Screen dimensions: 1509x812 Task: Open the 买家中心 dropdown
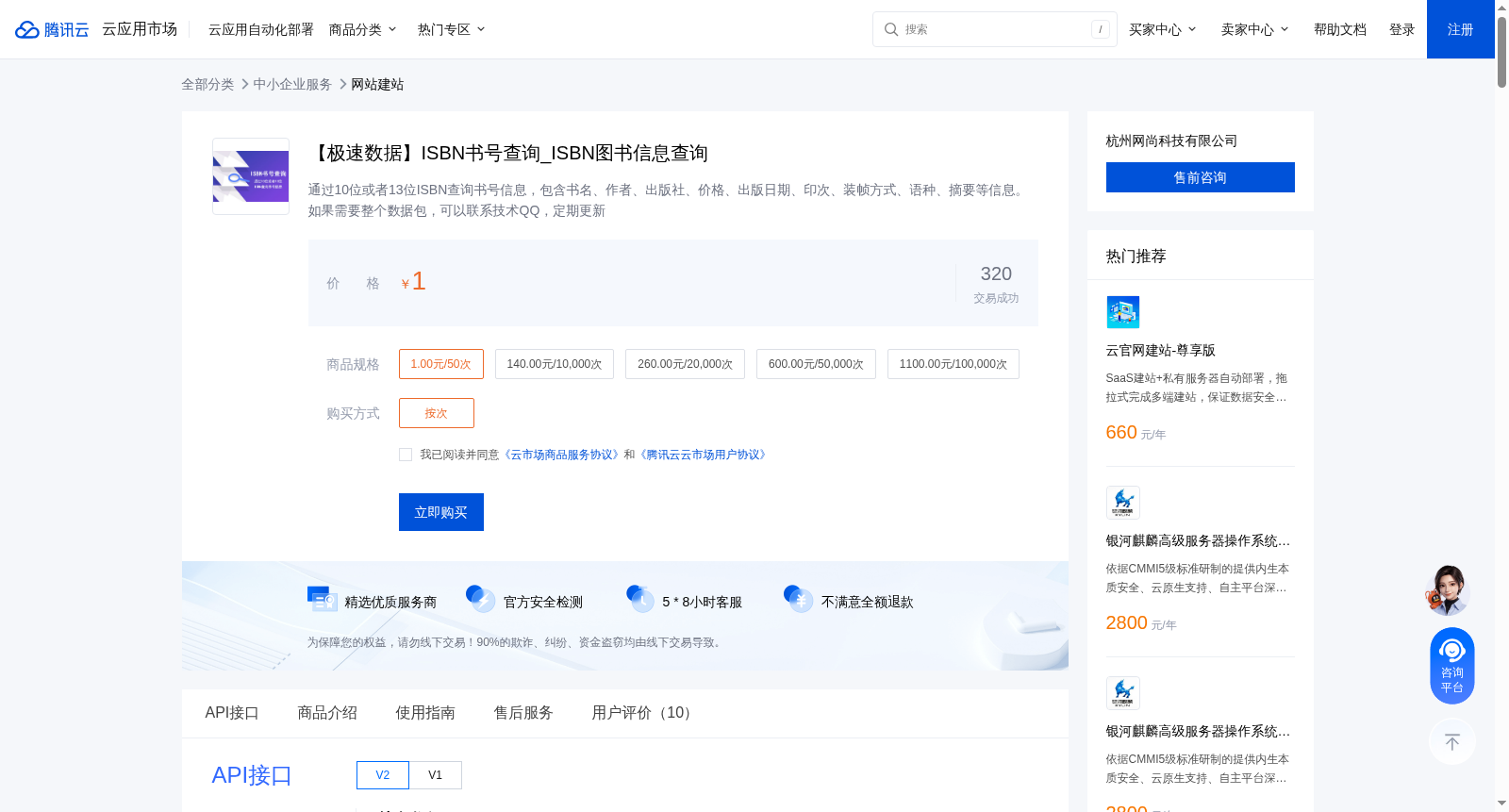(x=1163, y=29)
